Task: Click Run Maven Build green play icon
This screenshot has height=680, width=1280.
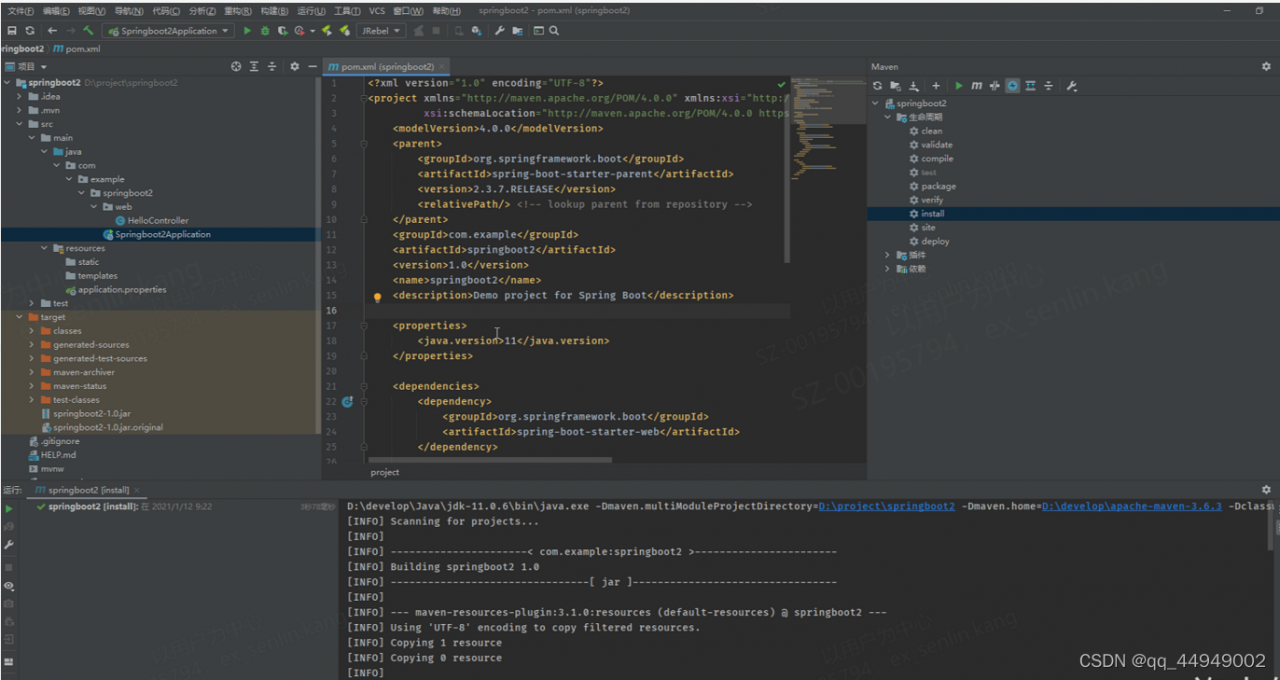Action: [x=959, y=86]
